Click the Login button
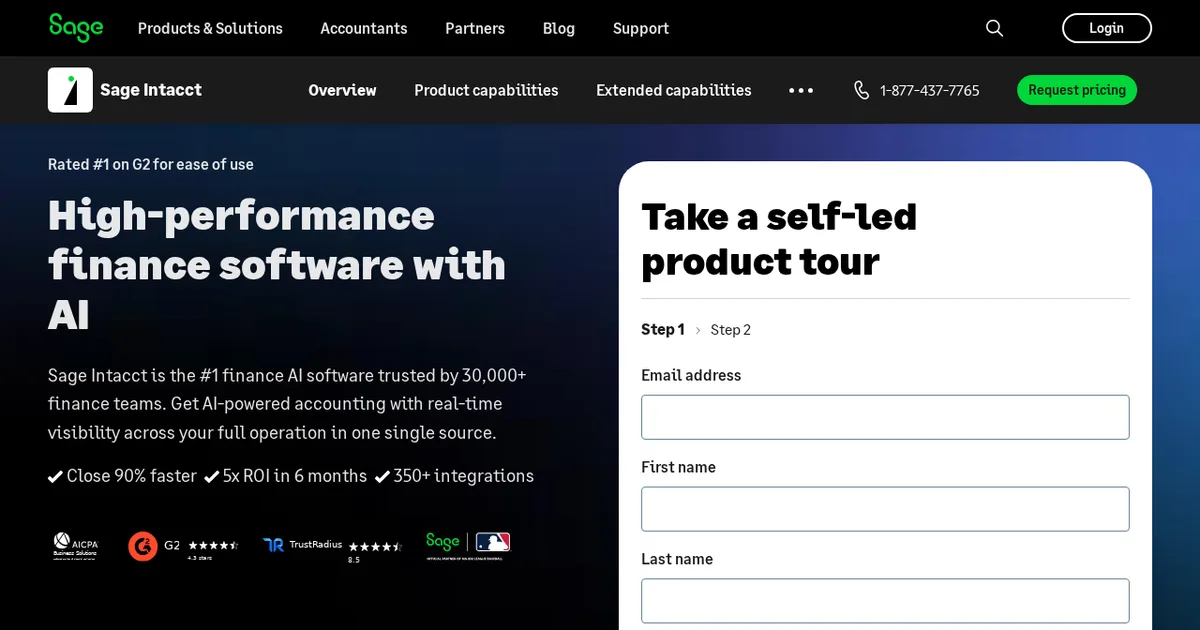This screenshot has height=630, width=1200. point(1107,28)
